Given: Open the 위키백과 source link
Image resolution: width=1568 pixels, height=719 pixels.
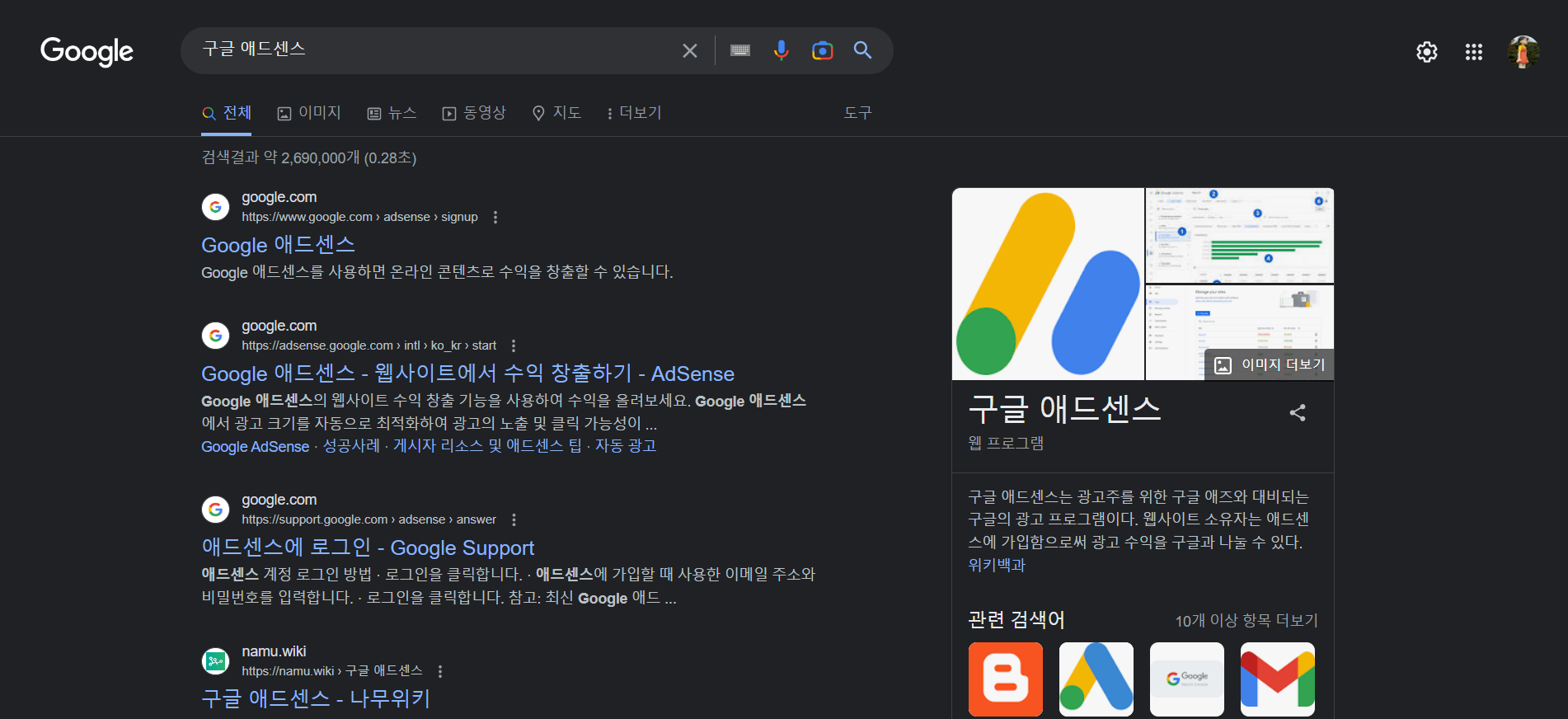Looking at the screenshot, I should point(997,565).
